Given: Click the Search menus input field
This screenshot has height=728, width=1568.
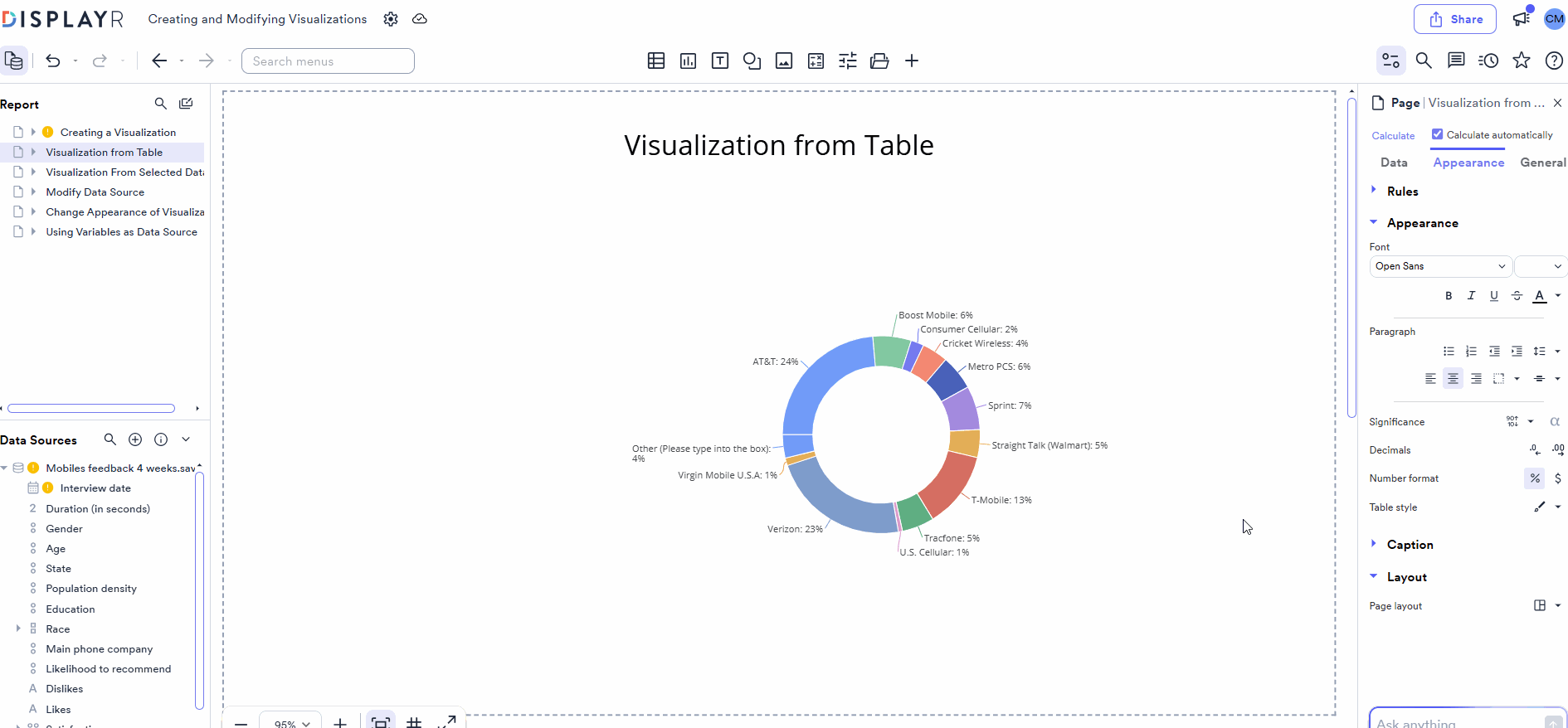Looking at the screenshot, I should [x=328, y=61].
